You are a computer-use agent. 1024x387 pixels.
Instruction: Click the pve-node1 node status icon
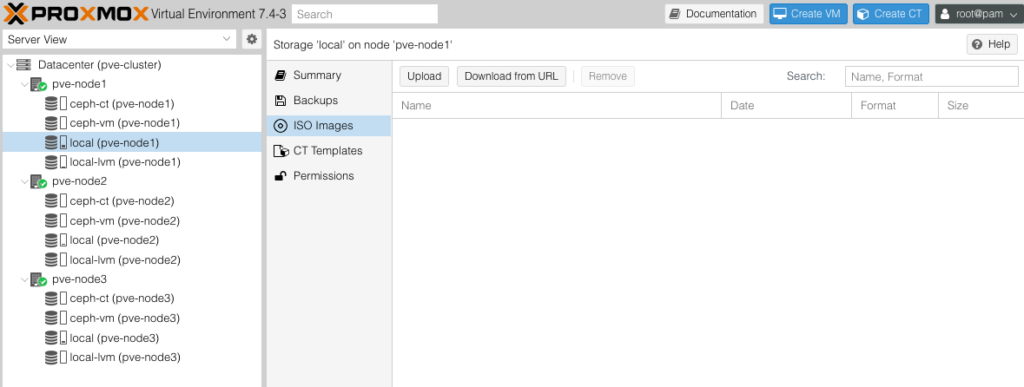pos(39,84)
